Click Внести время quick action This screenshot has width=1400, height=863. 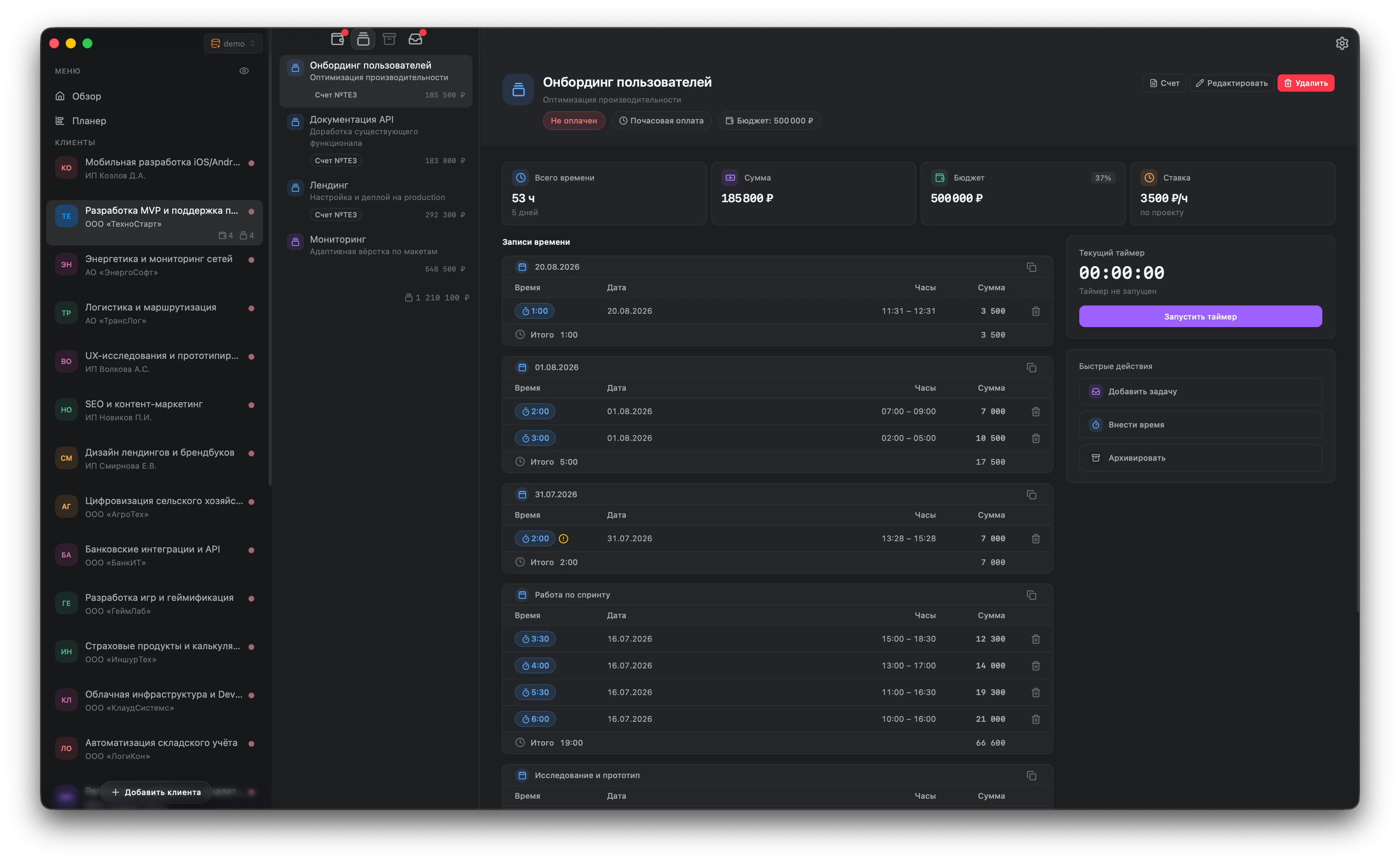(1200, 425)
